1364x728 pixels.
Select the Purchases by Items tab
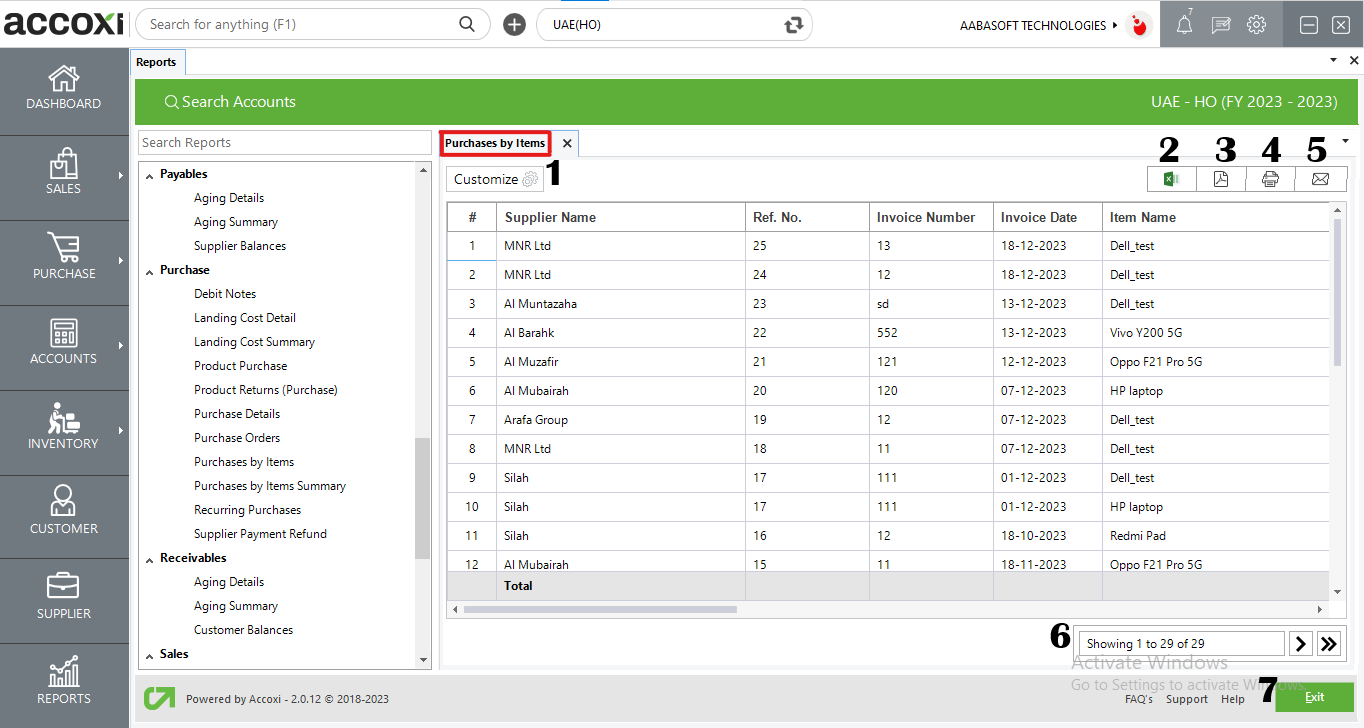tap(495, 143)
